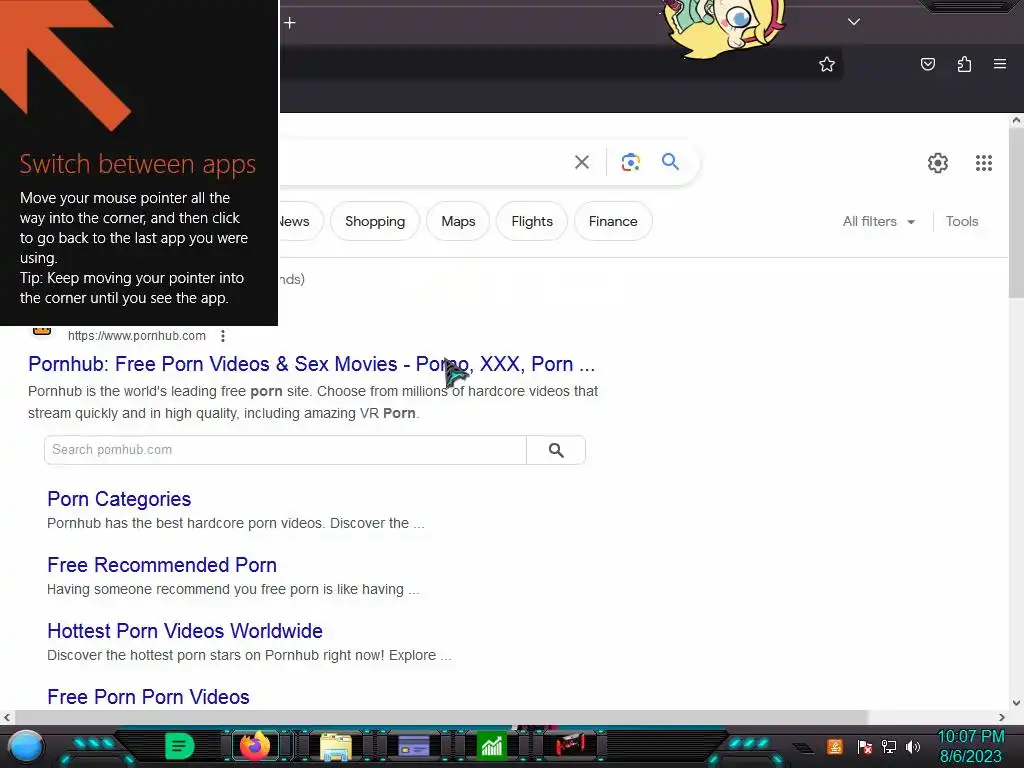Click the vertical scrollbar up arrow
Viewport: 1024px width, 768px height.
(1016, 120)
